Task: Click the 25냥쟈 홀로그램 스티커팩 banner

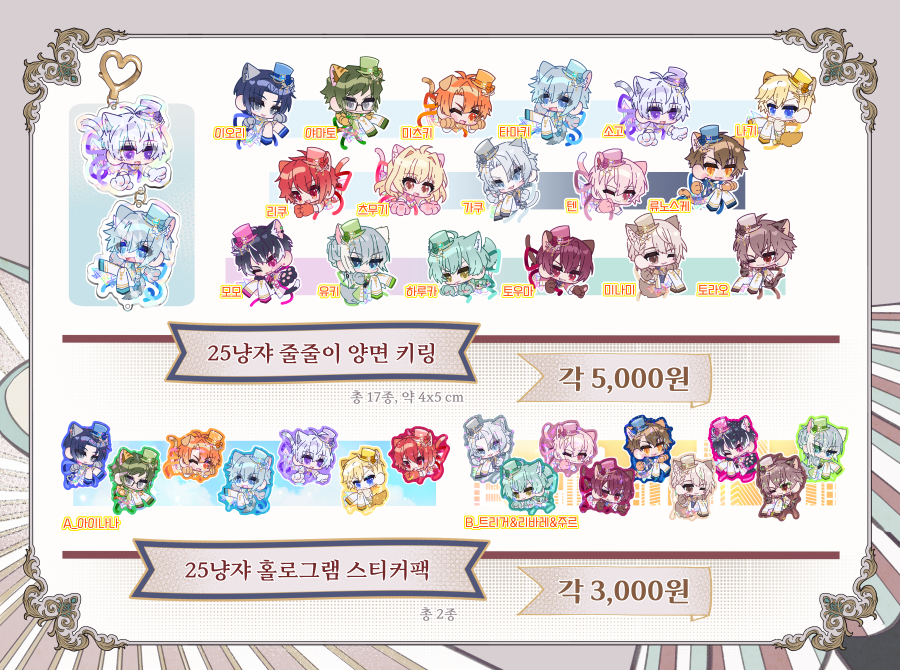Action: click(x=308, y=570)
